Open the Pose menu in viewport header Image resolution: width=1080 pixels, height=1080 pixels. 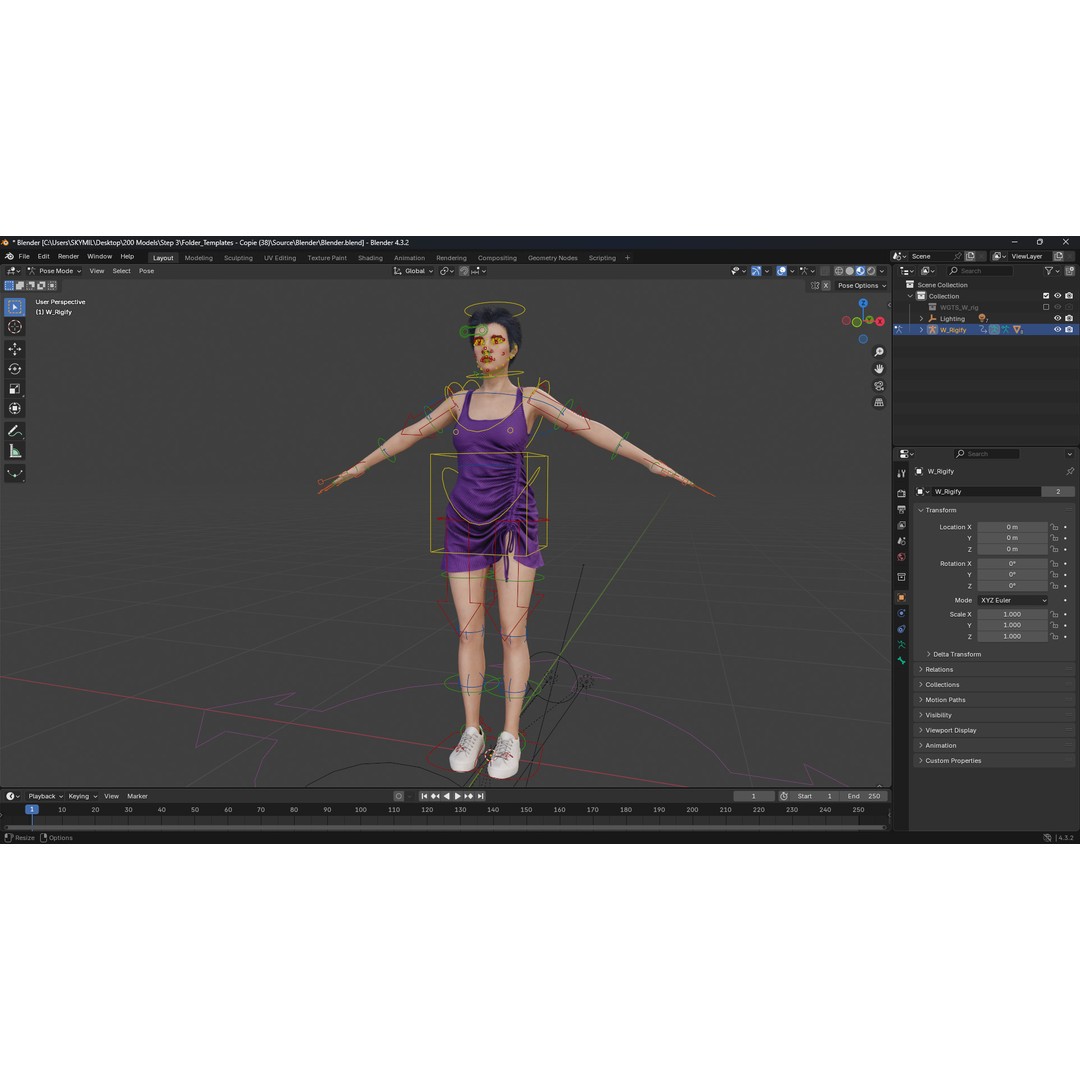[x=147, y=271]
